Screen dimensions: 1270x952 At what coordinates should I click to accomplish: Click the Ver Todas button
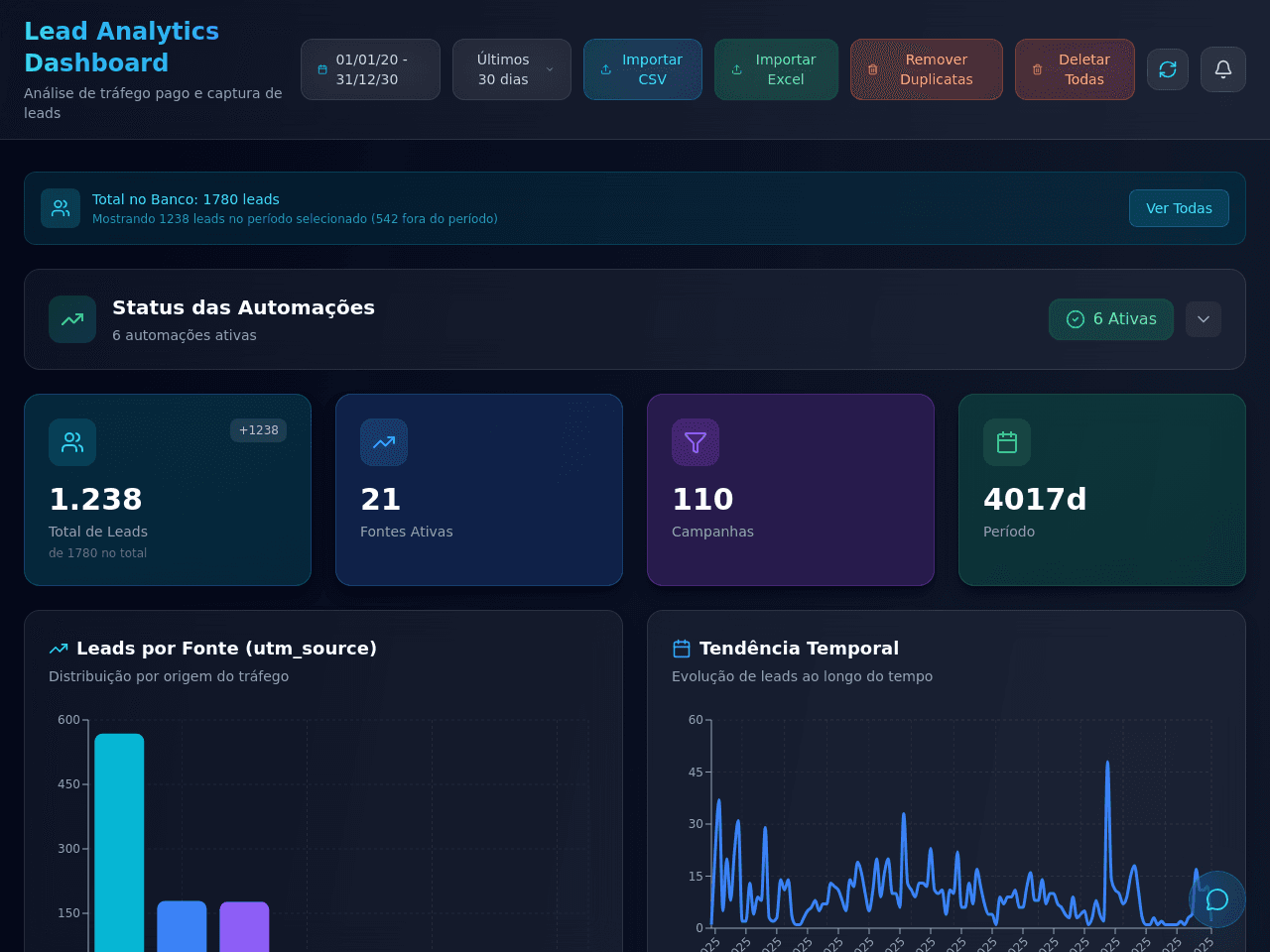[1179, 208]
